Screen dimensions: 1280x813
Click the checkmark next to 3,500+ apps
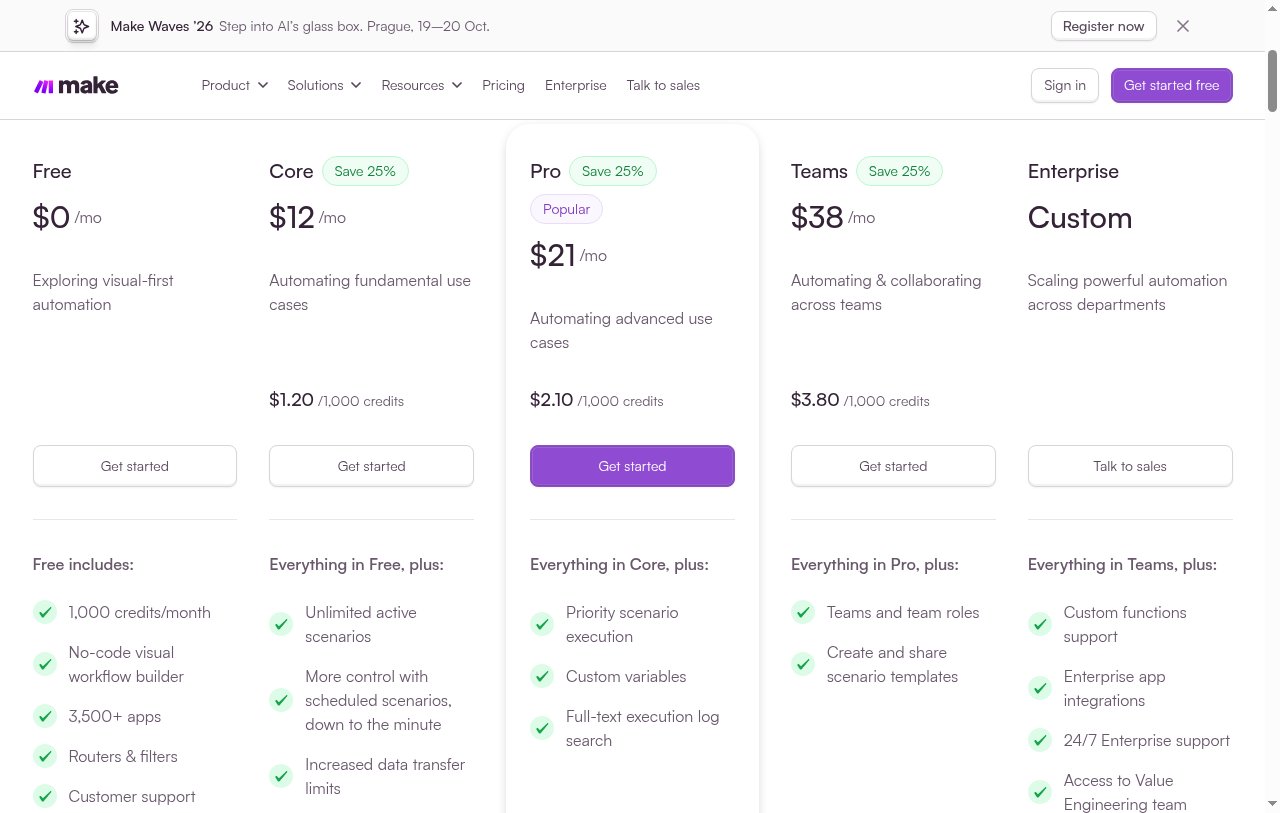(x=45, y=716)
